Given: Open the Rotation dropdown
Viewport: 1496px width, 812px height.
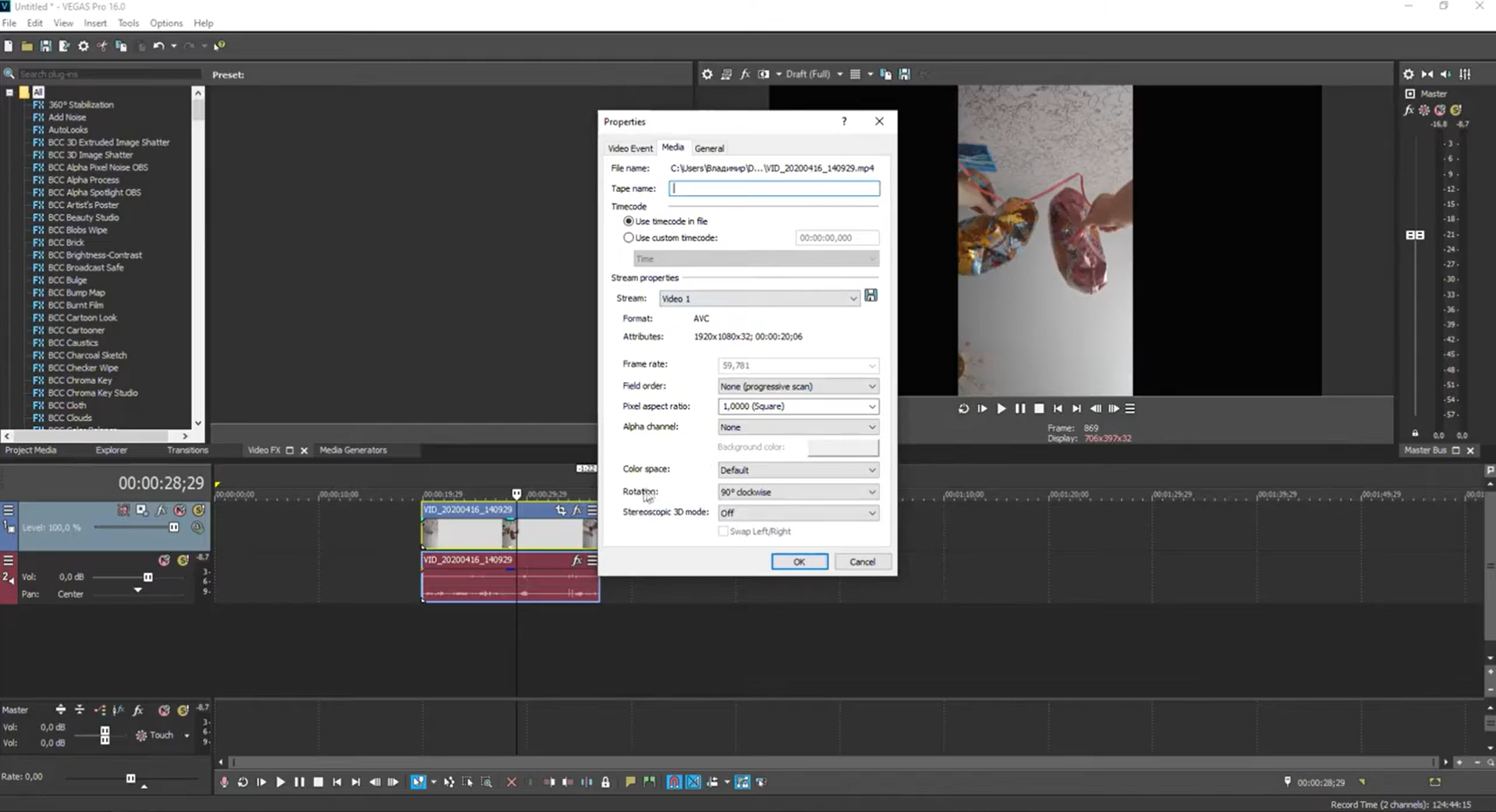Looking at the screenshot, I should click(797, 492).
